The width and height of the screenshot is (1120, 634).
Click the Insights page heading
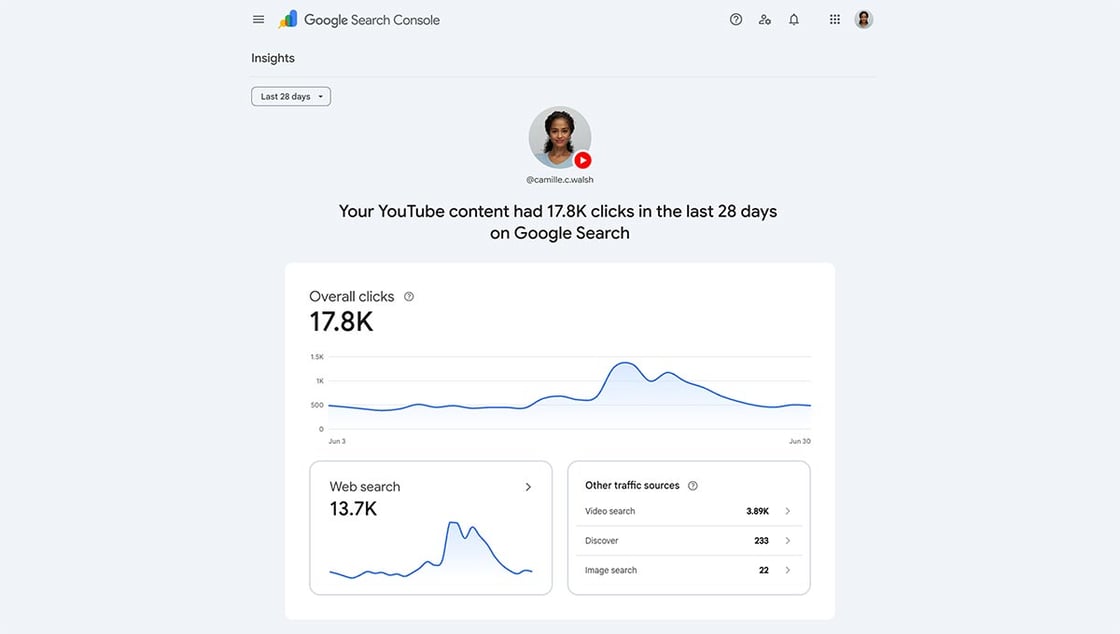tap(272, 58)
